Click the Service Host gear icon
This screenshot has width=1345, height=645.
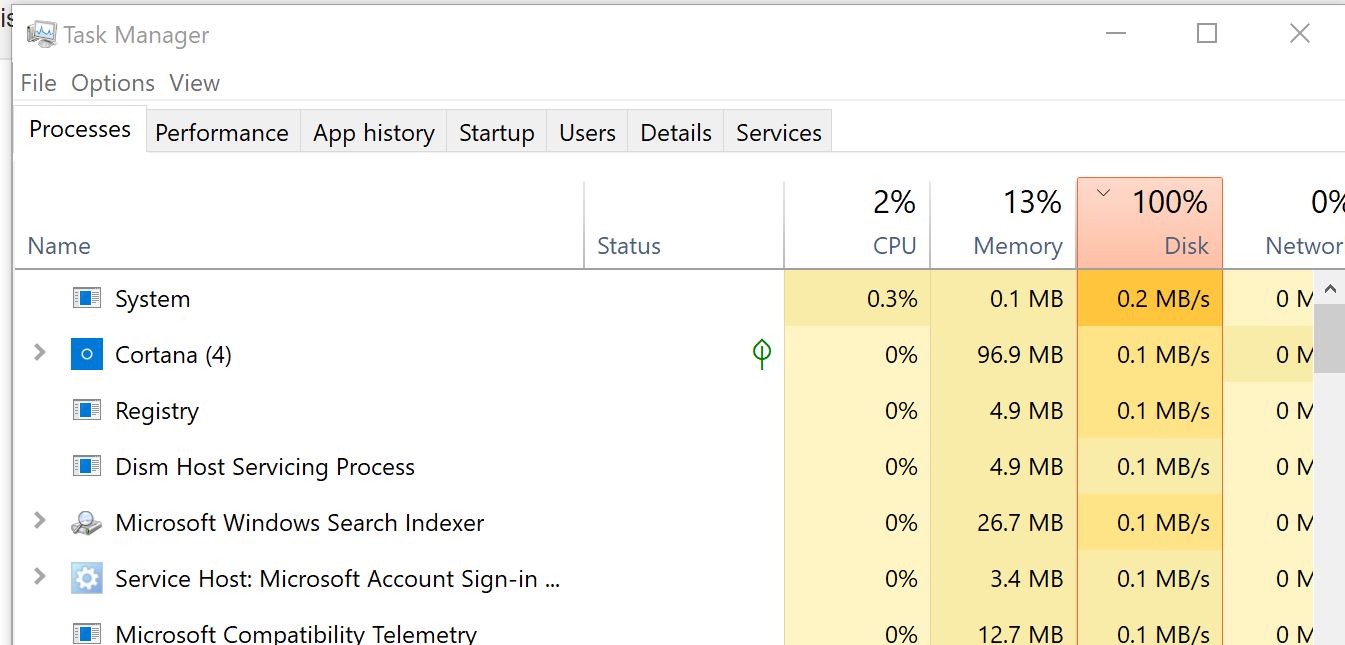coord(87,578)
